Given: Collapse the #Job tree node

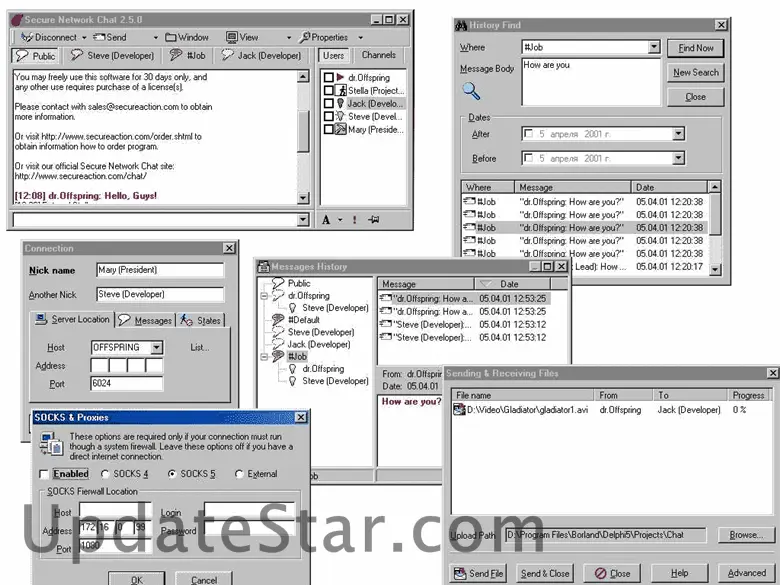Looking at the screenshot, I should click(264, 357).
